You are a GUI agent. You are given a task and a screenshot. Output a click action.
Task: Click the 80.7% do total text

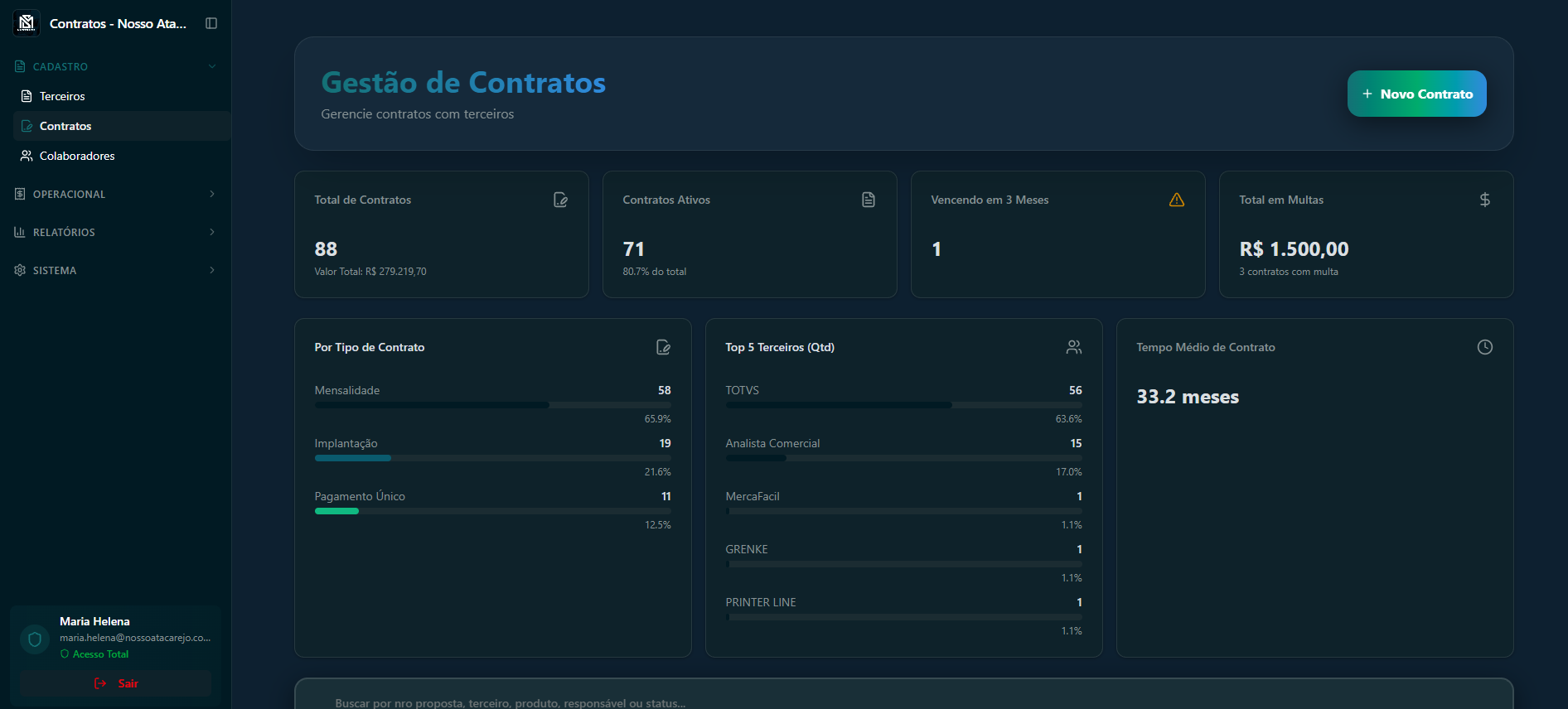click(x=655, y=272)
